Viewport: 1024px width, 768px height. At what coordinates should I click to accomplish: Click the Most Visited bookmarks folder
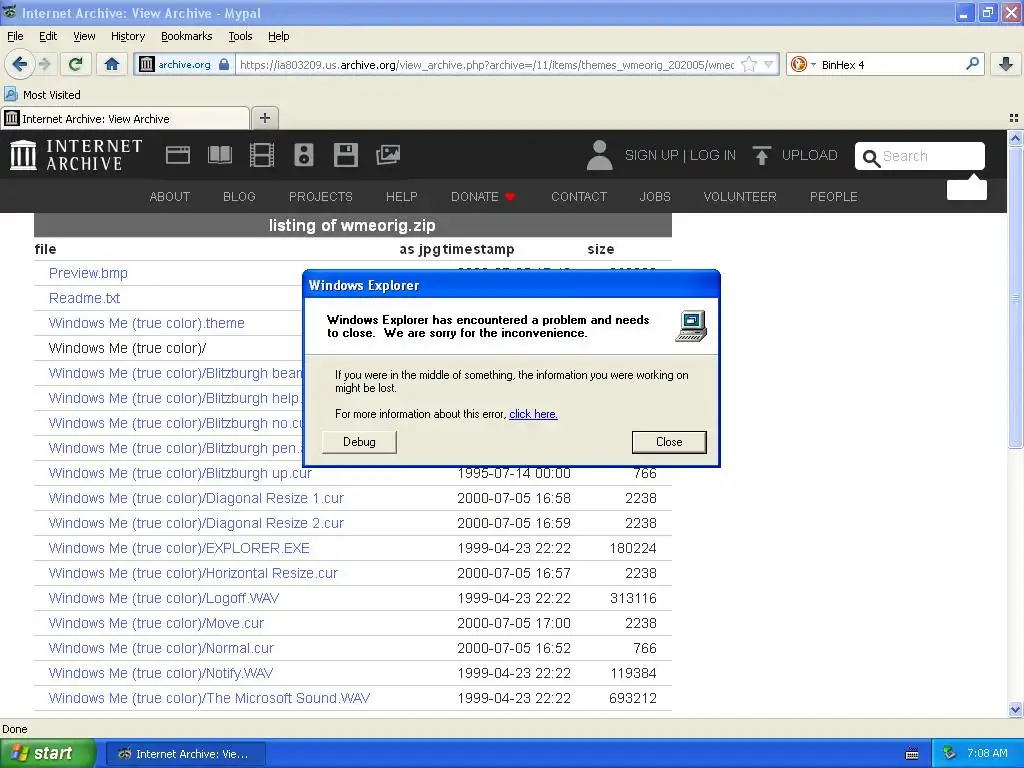coord(43,95)
